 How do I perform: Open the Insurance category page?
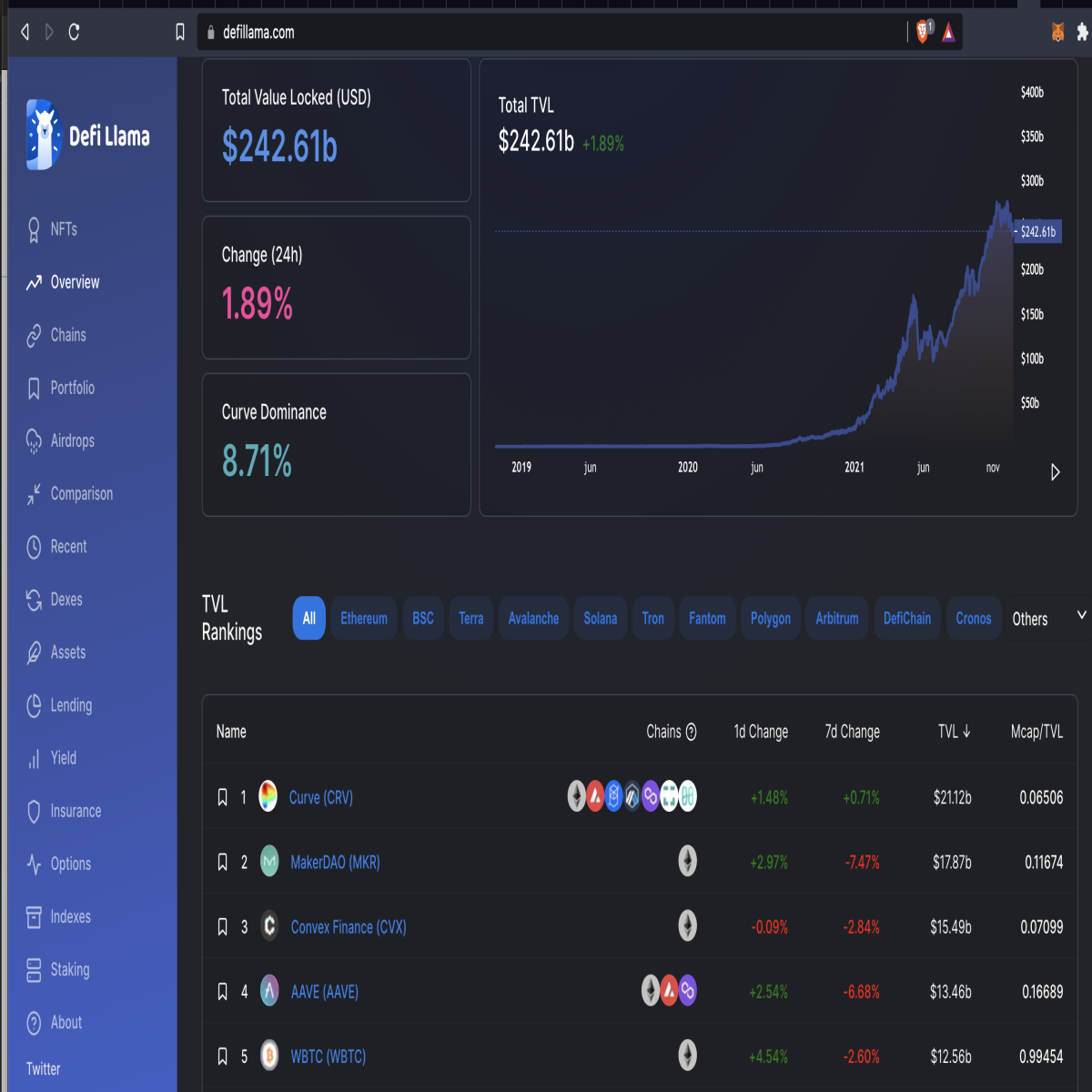[64, 811]
